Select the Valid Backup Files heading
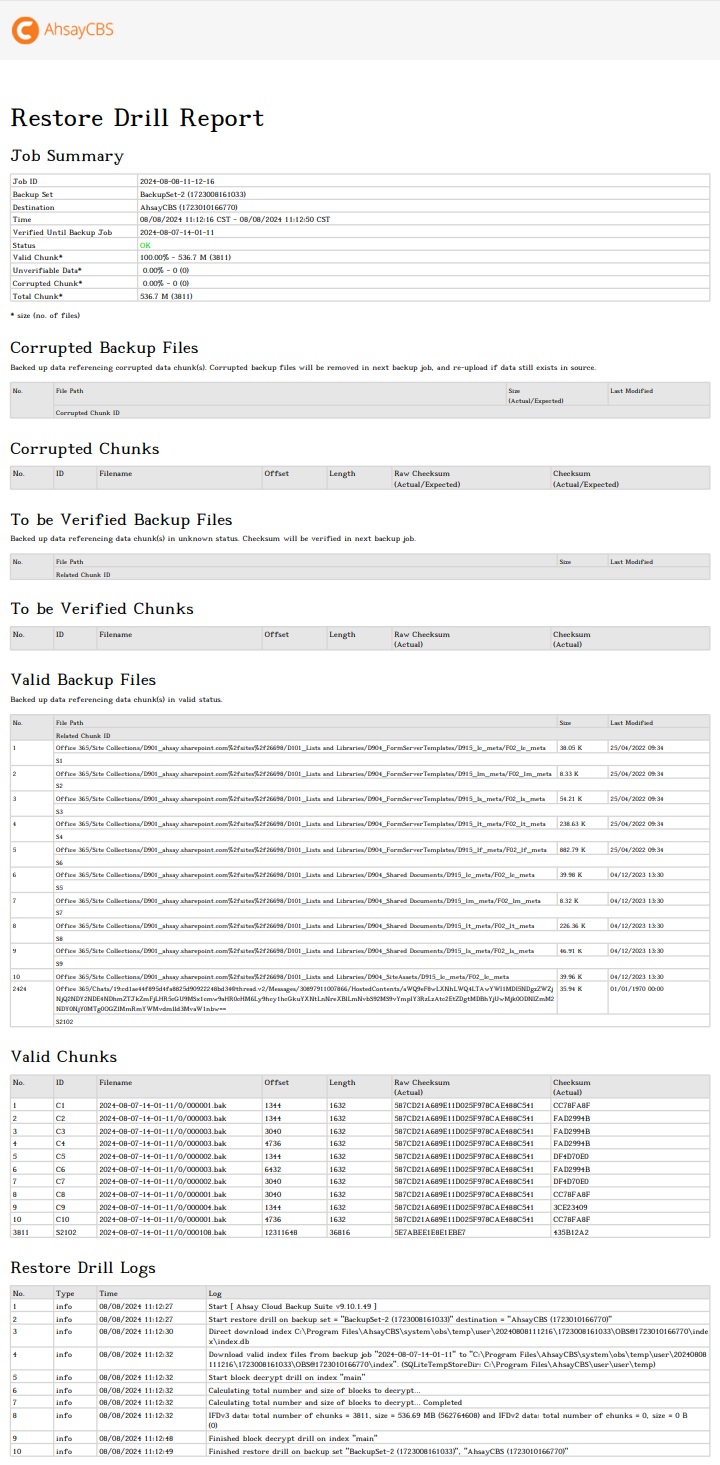This screenshot has width=720, height=1465. 83,680
